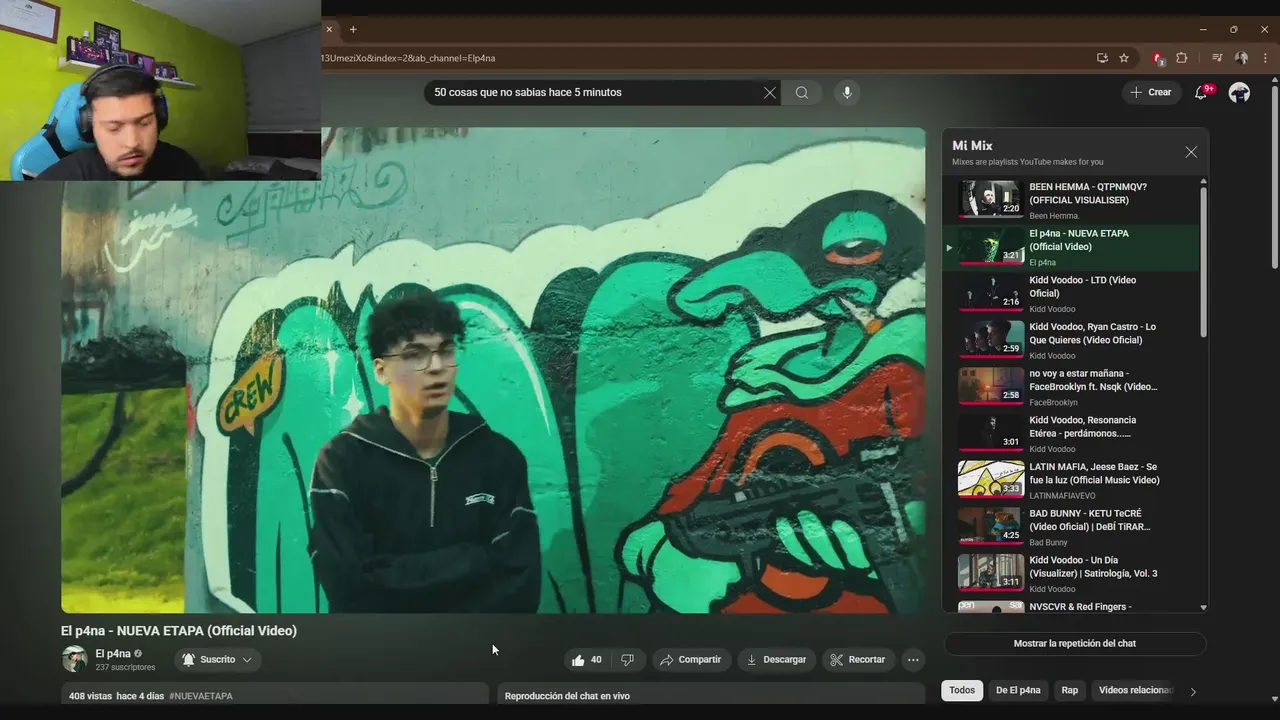Click the Descargar download button
The width and height of the screenshot is (1280, 720).
click(x=776, y=659)
